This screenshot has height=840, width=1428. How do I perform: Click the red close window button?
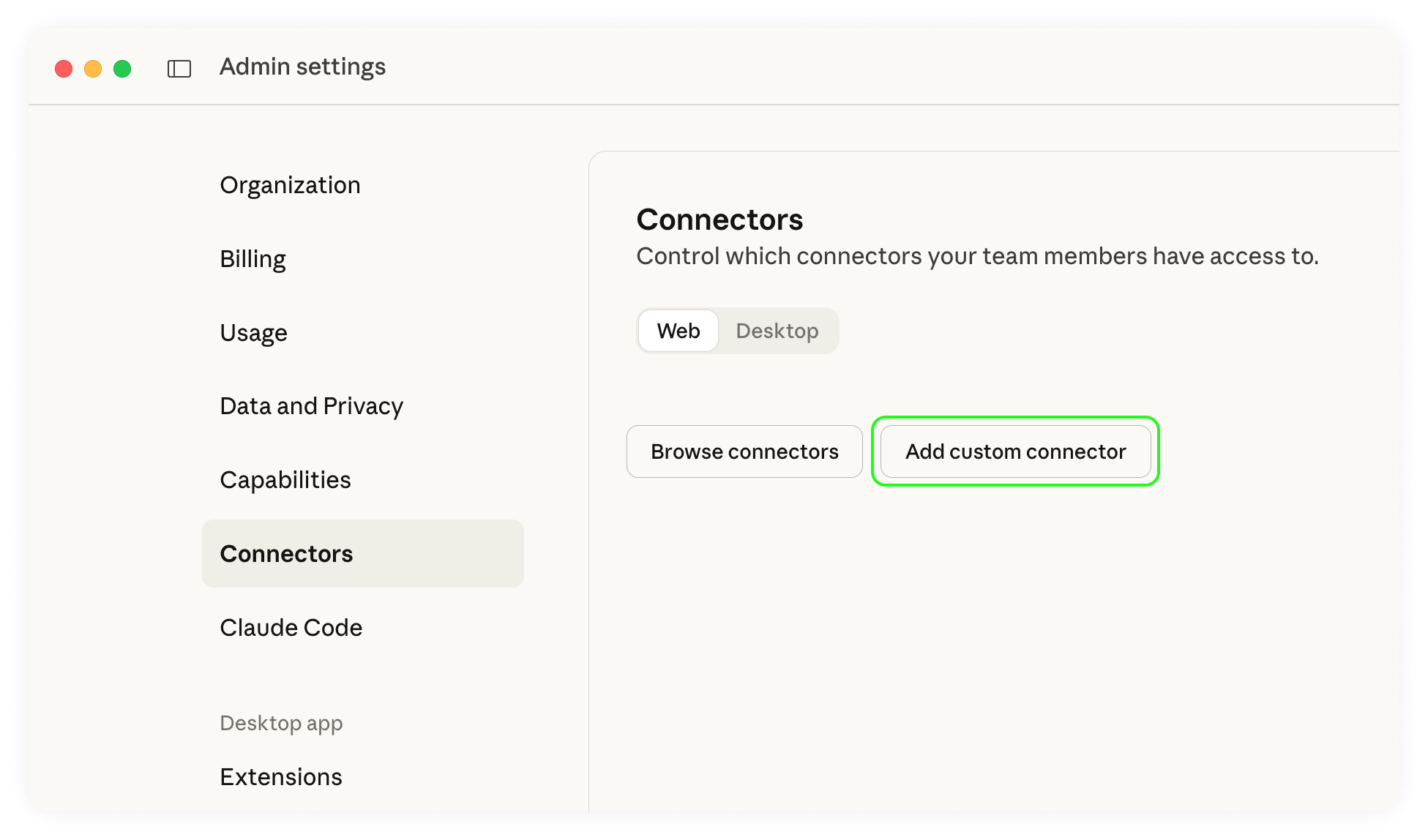(64, 69)
